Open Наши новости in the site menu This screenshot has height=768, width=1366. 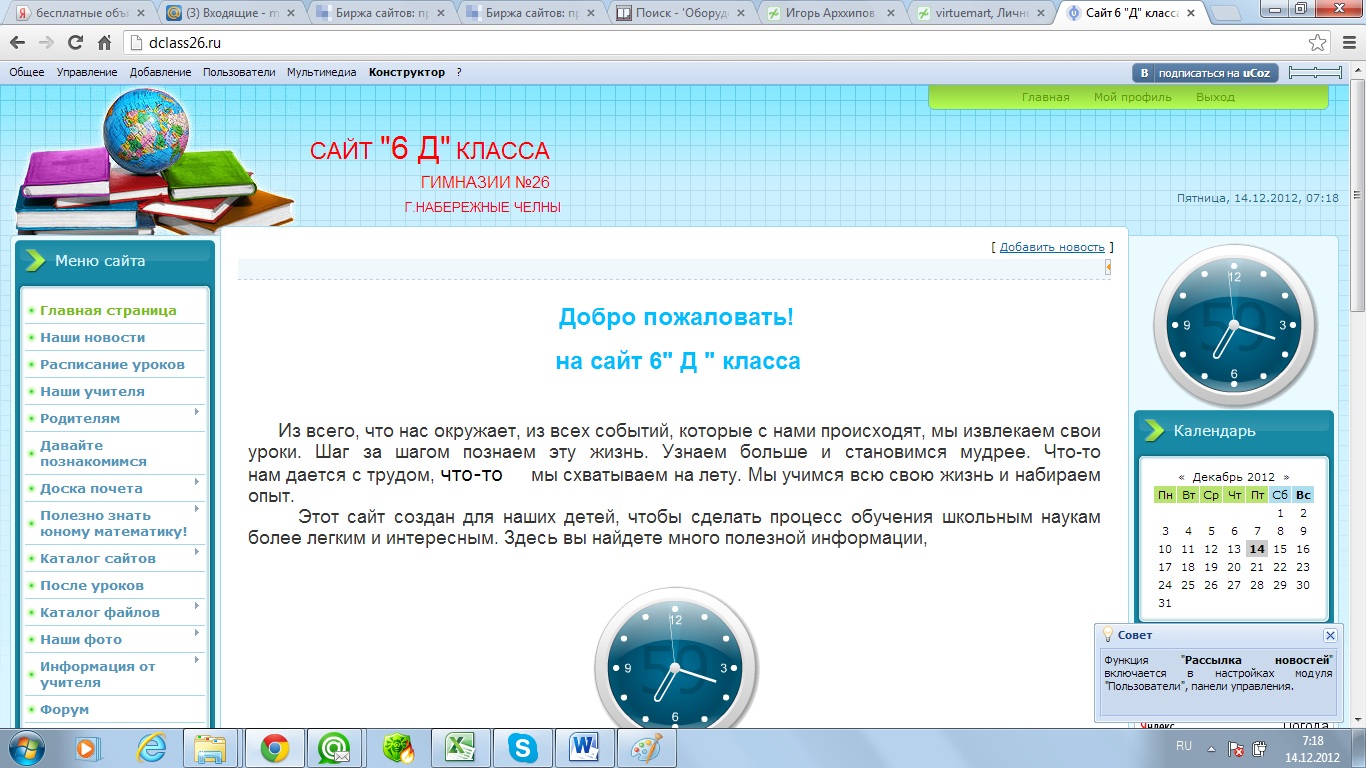[92, 337]
